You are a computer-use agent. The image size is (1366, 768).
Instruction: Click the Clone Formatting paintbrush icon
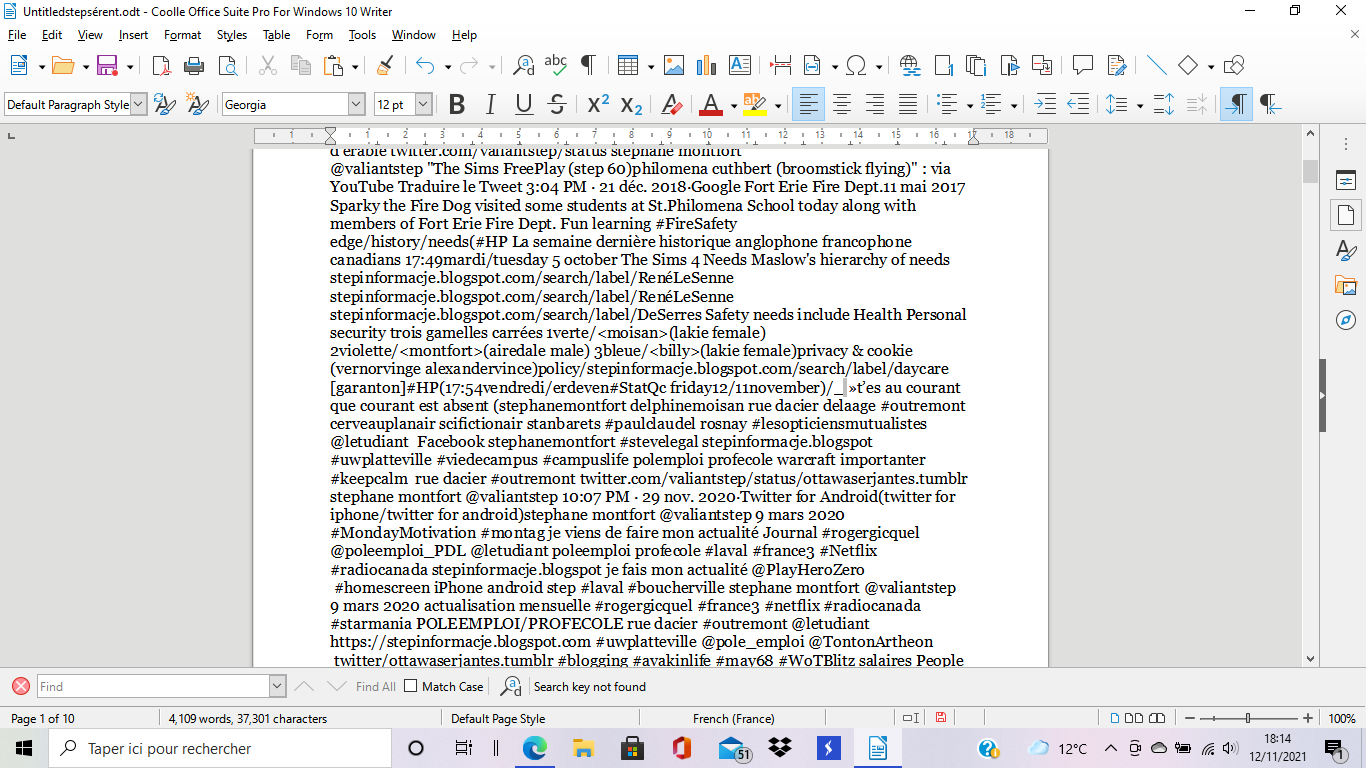pyautogui.click(x=384, y=66)
